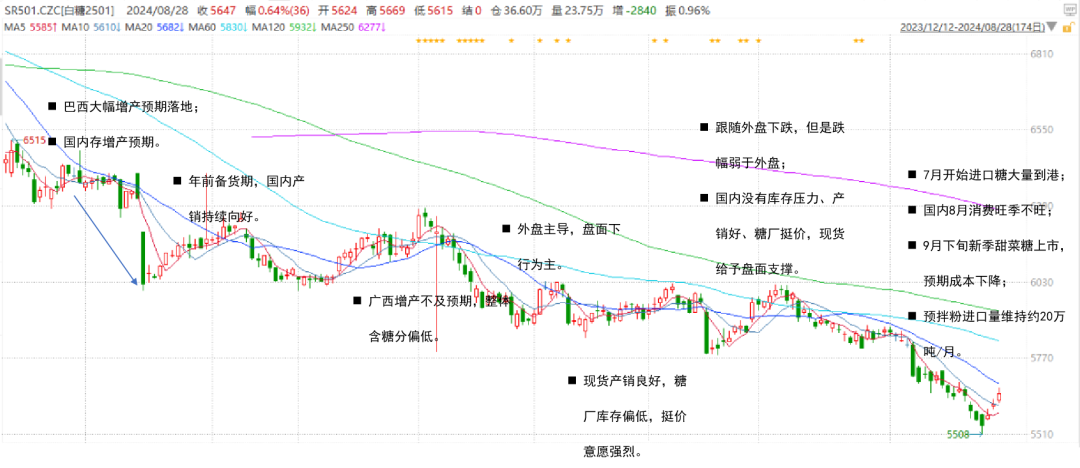Click the second five-star news marker cluster
This screenshot has width=1080, height=468.
(470, 41)
